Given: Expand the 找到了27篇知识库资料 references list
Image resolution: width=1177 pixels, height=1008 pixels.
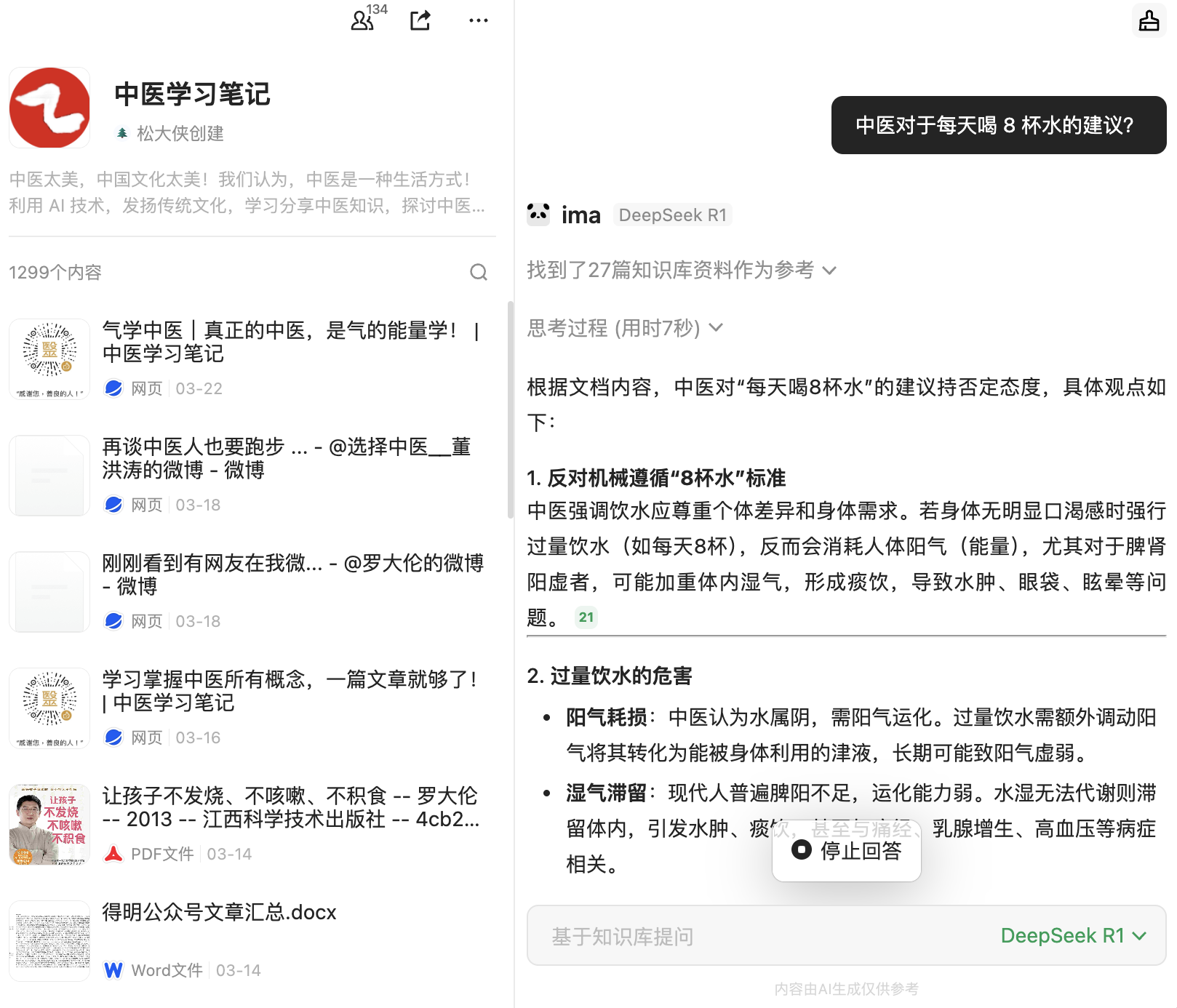Looking at the screenshot, I should click(682, 271).
